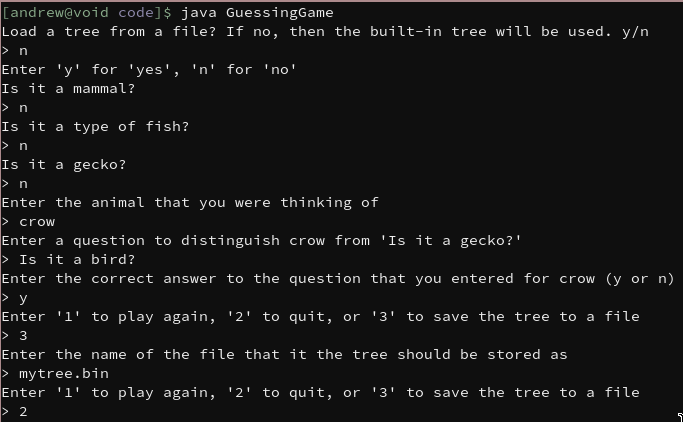
Task: Click the typed response 'Is it a bird?'
Action: coord(77,260)
